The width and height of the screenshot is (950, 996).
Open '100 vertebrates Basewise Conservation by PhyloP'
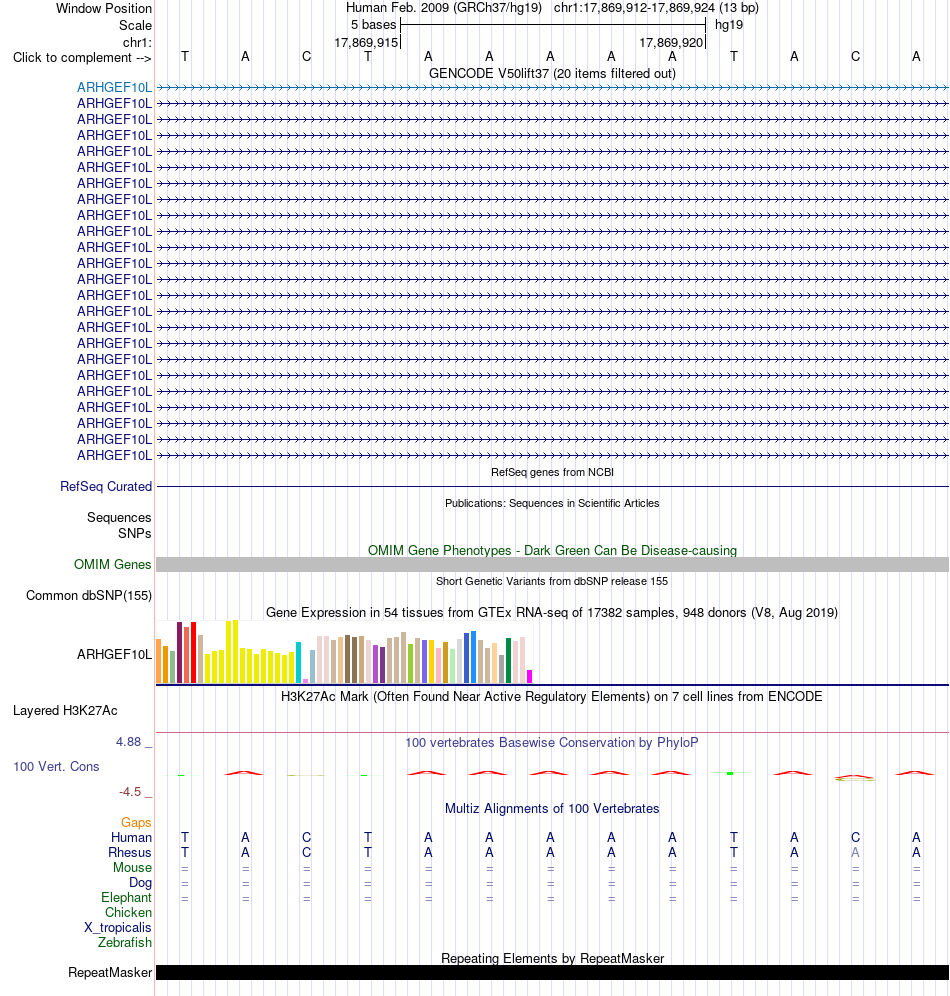pos(552,743)
